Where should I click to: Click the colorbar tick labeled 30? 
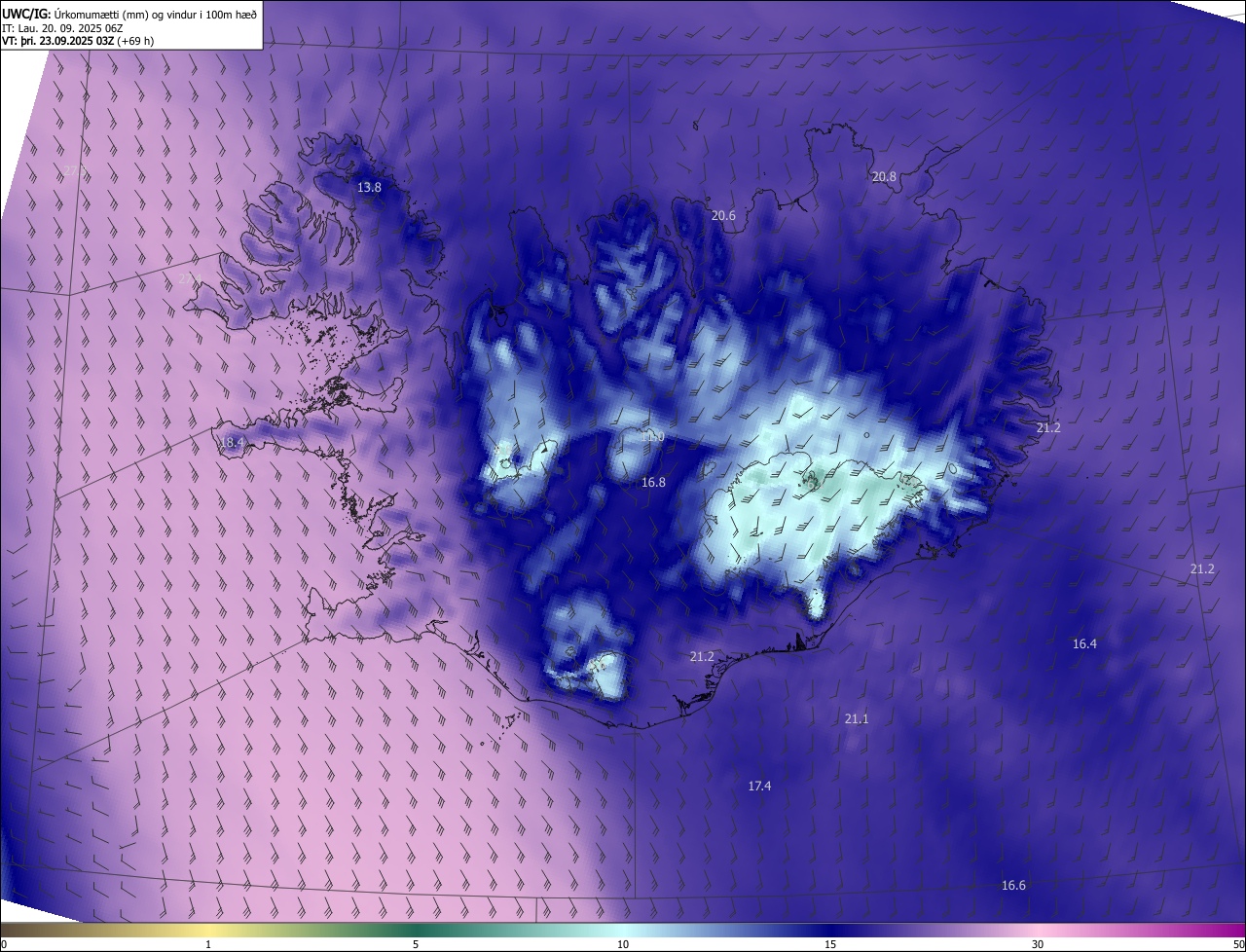pyautogui.click(x=1038, y=944)
